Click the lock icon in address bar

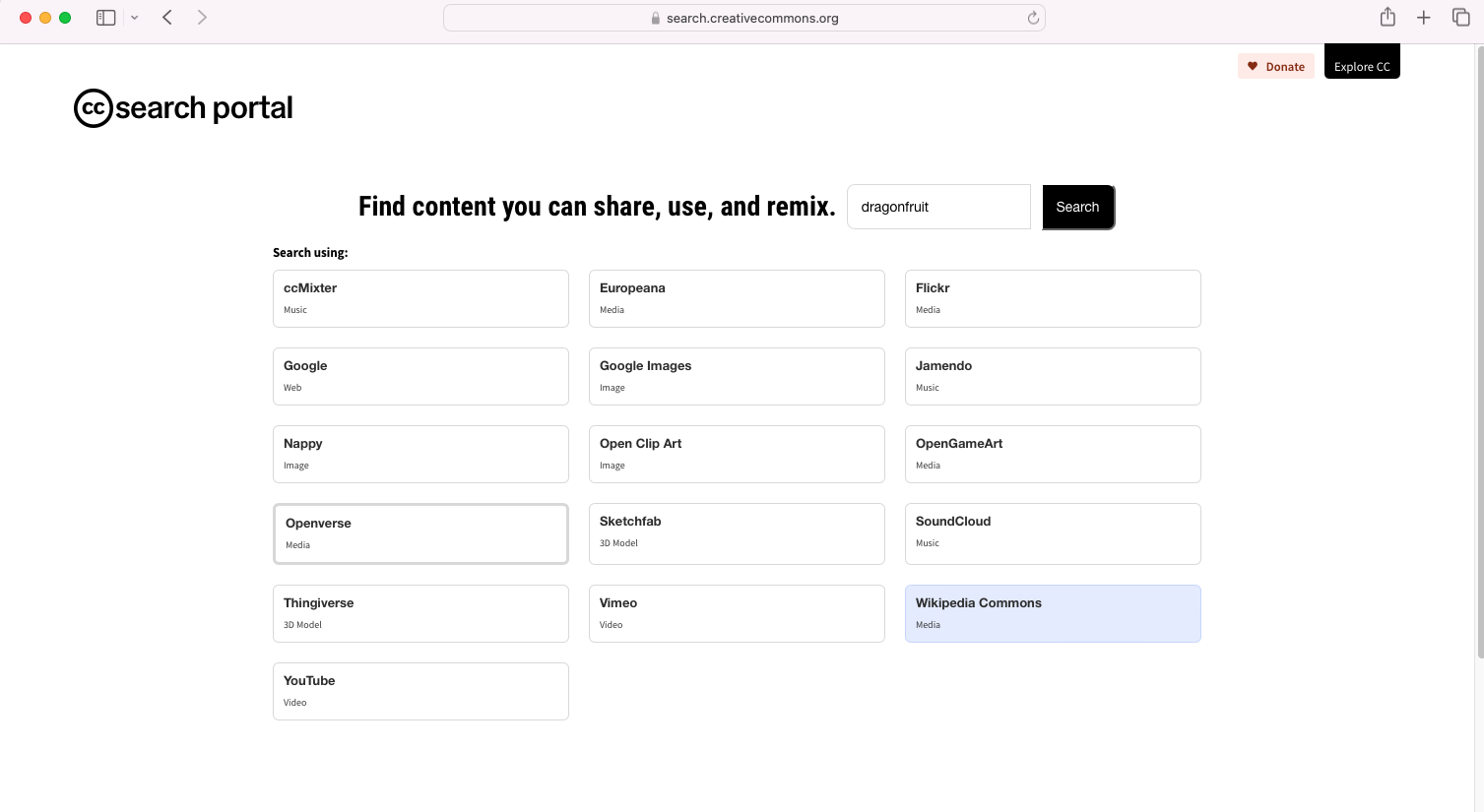[656, 18]
